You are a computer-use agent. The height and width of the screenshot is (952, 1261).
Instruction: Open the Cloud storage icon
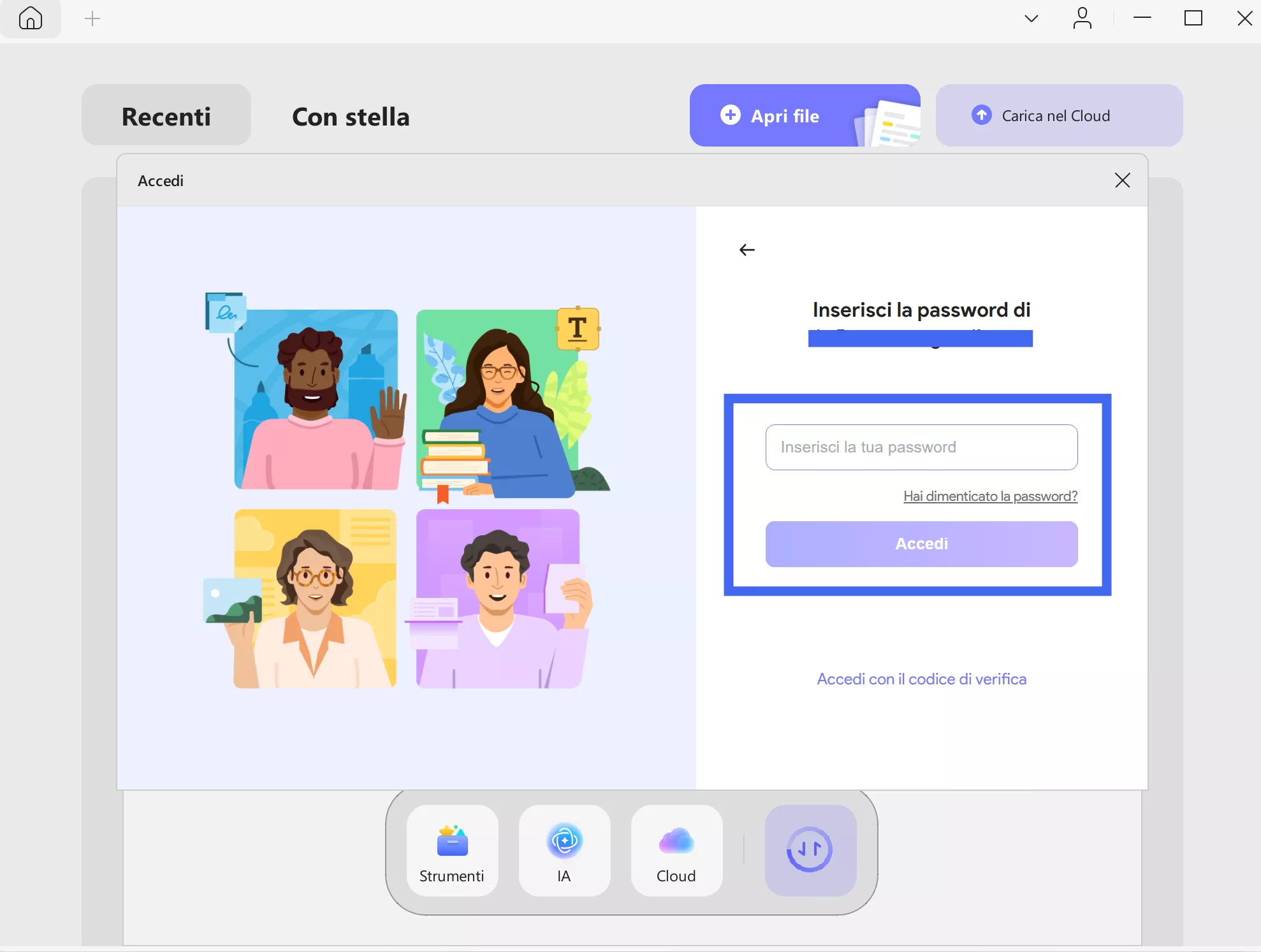pos(676,851)
